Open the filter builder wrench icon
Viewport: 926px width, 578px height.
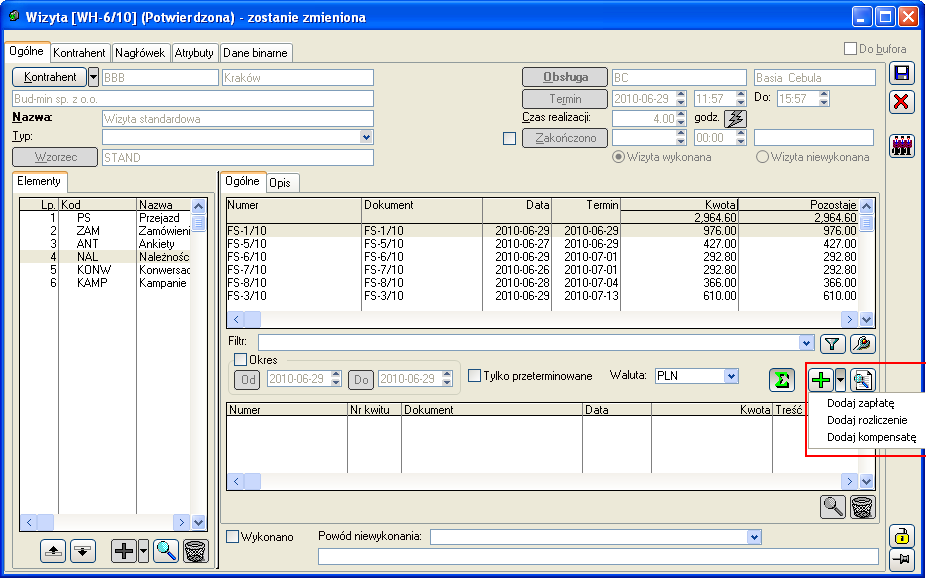pos(863,343)
